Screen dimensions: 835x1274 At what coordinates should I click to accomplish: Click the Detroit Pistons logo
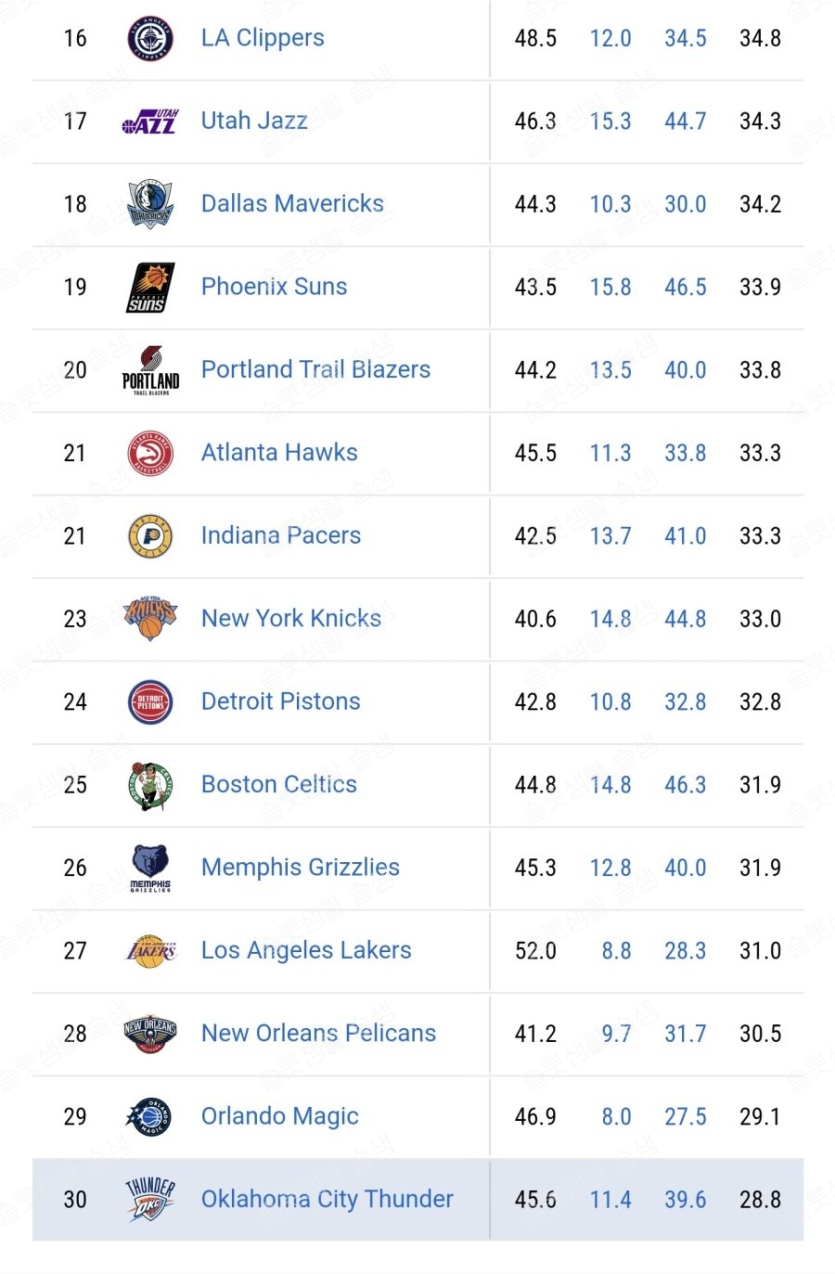pyautogui.click(x=150, y=702)
